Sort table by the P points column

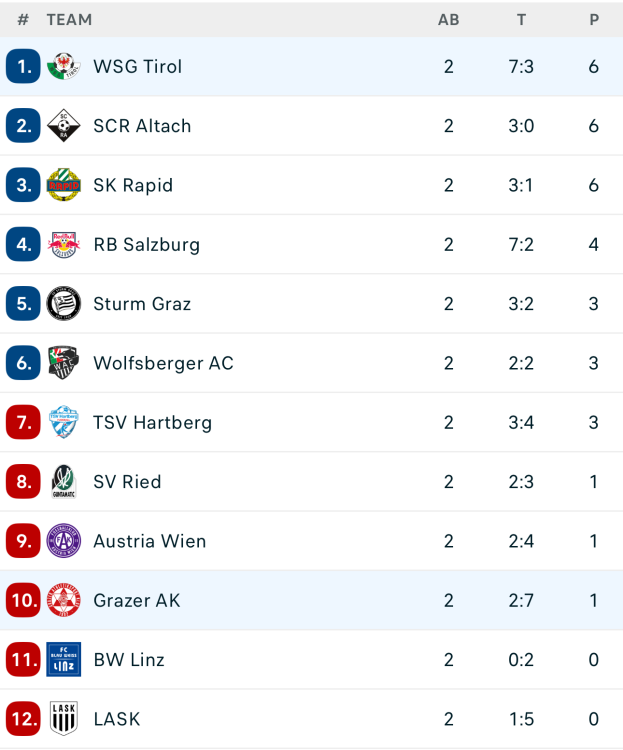coord(594,19)
